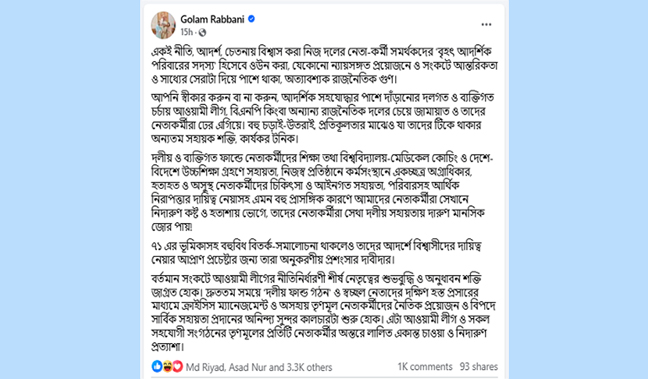This screenshot has height=379, width=648.
Task: Click the blue Like reaction icon
Action: [157, 366]
